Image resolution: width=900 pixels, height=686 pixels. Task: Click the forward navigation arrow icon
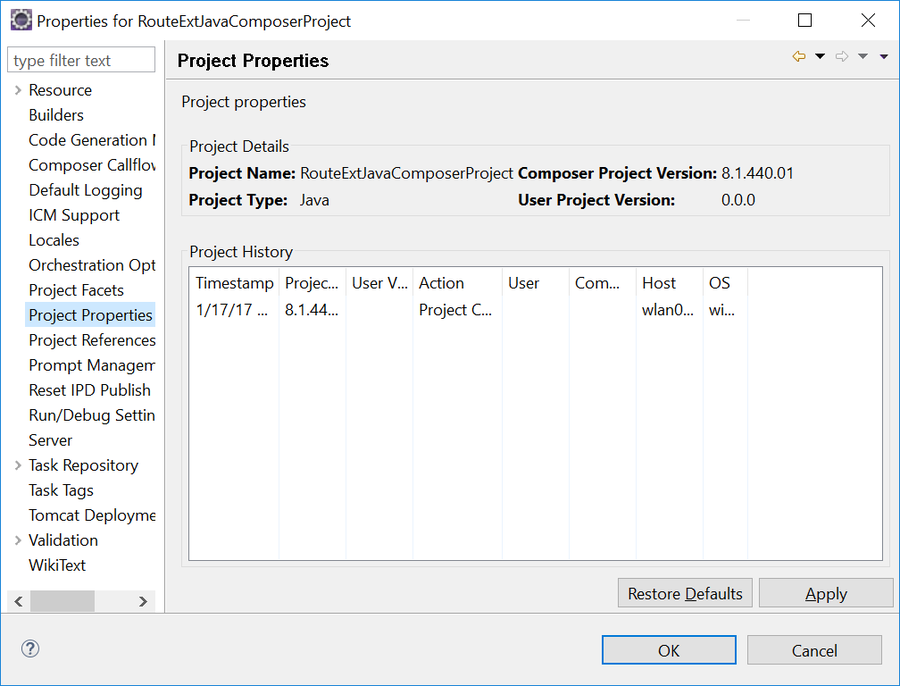(x=842, y=56)
